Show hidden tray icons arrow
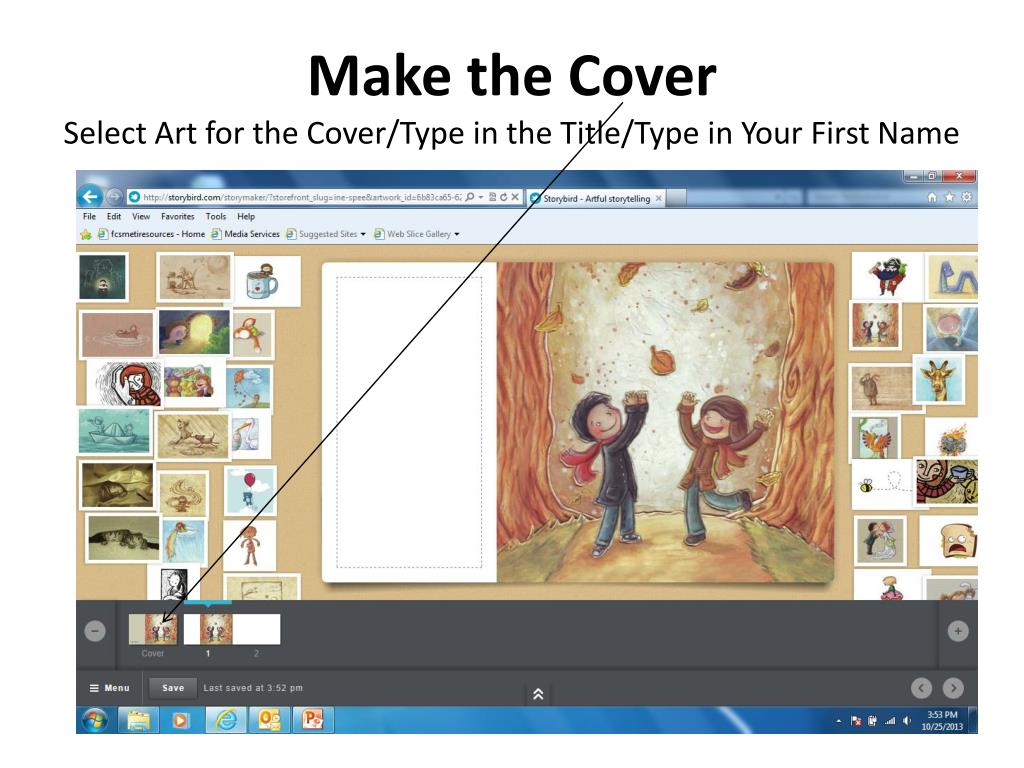This screenshot has height=768, width=1024. [x=839, y=722]
